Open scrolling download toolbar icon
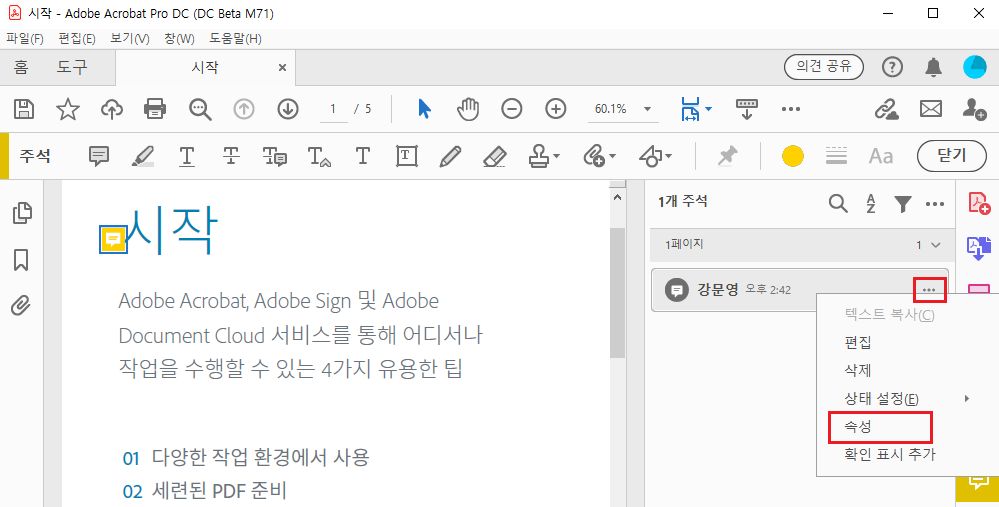999x507 pixels. pos(746,109)
